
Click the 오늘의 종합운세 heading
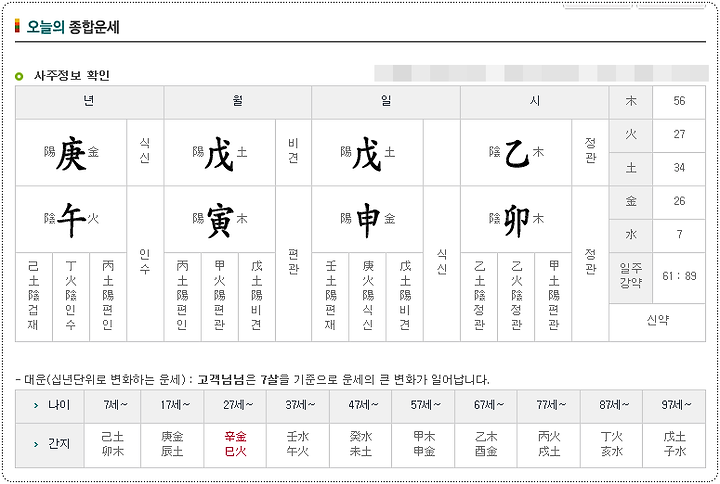[73, 27]
